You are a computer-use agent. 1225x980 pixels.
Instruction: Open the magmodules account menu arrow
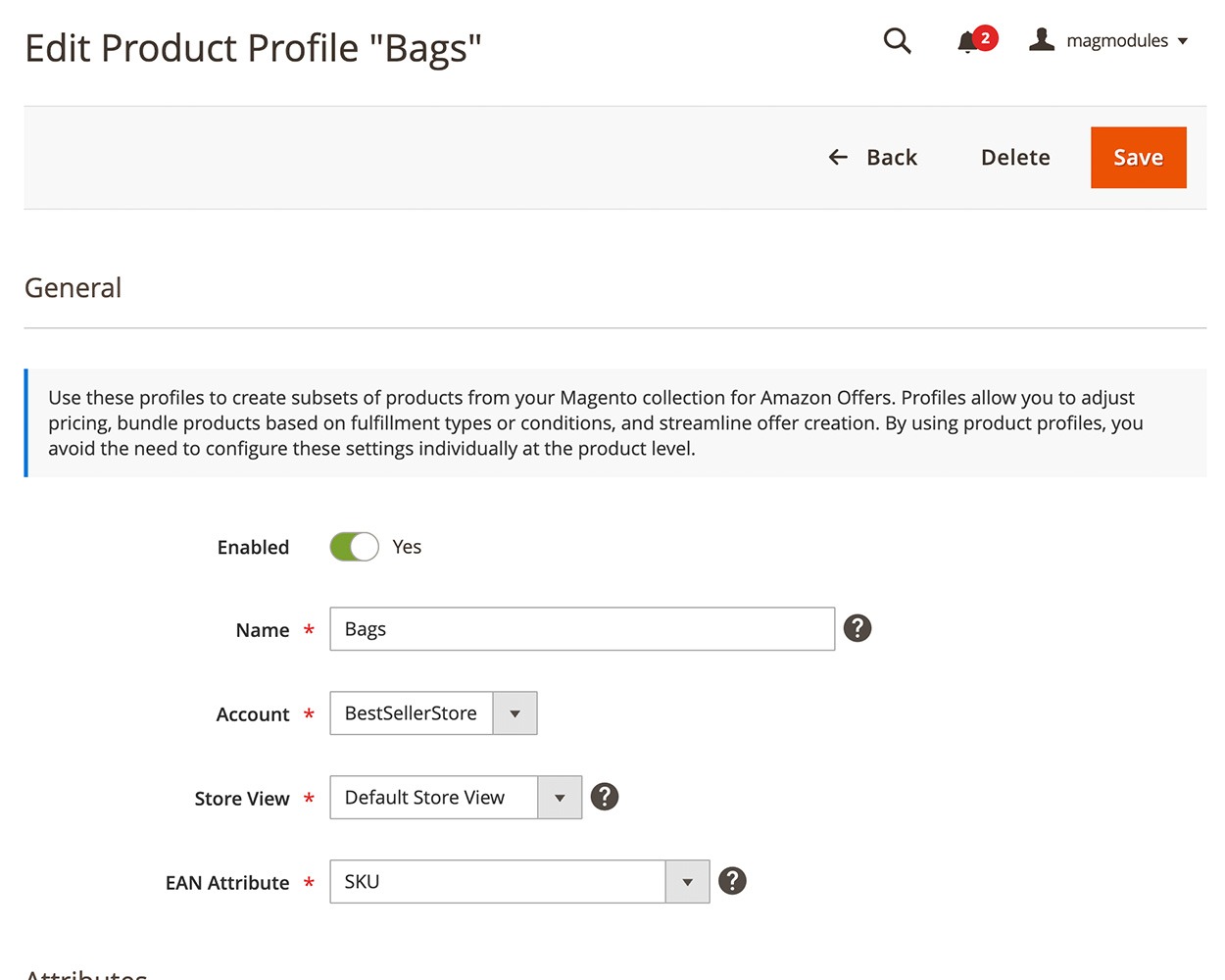coord(1183,41)
